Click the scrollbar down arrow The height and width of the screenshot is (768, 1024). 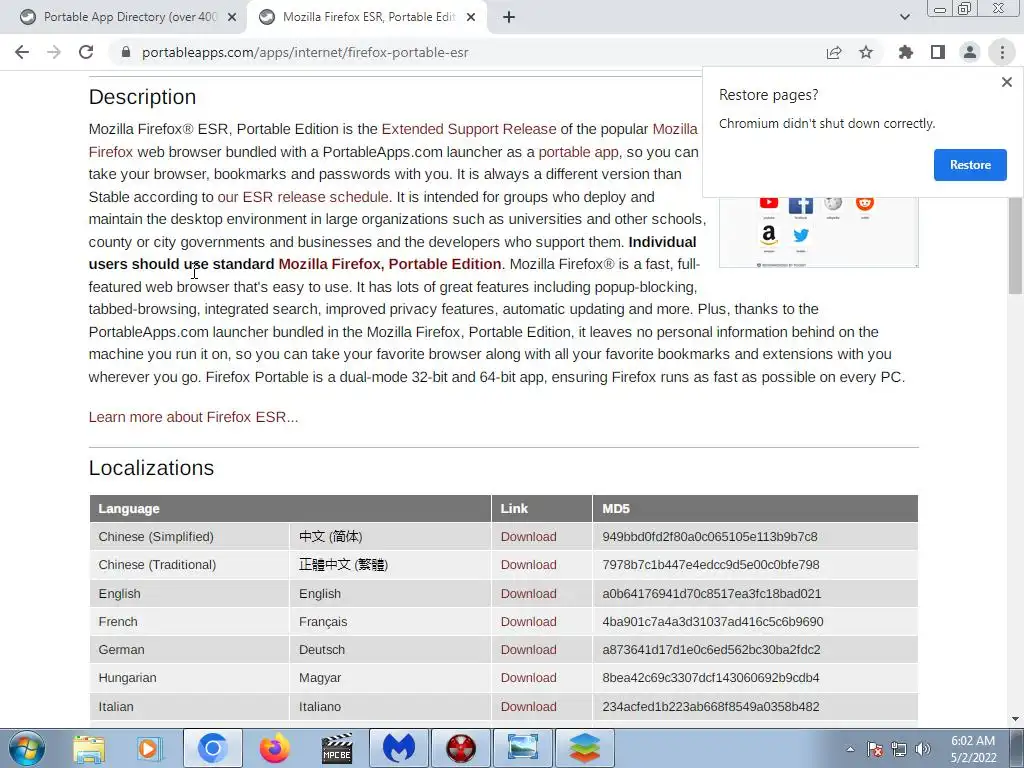point(1015,719)
